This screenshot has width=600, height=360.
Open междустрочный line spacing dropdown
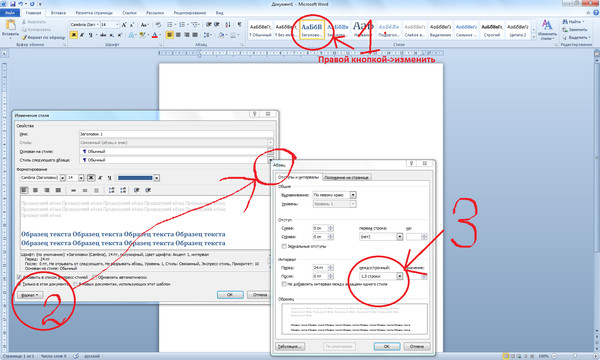[399, 276]
